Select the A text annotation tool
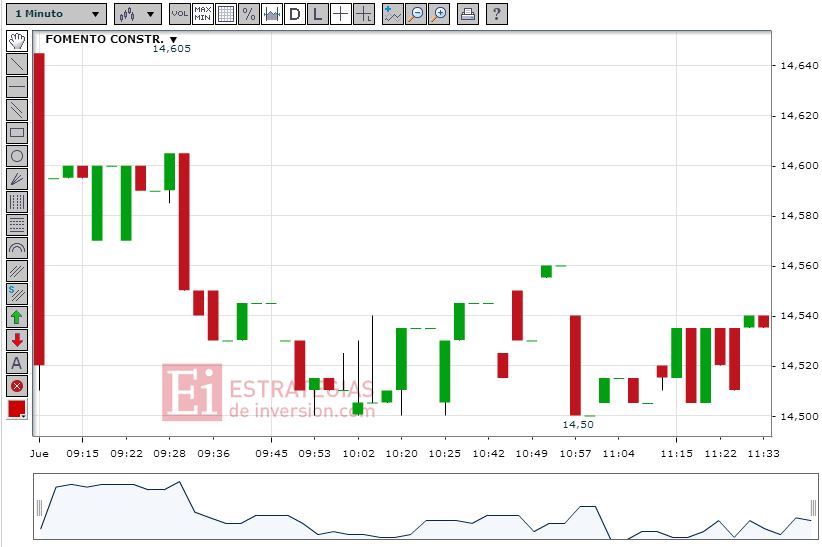Image resolution: width=822 pixels, height=547 pixels. tap(17, 363)
